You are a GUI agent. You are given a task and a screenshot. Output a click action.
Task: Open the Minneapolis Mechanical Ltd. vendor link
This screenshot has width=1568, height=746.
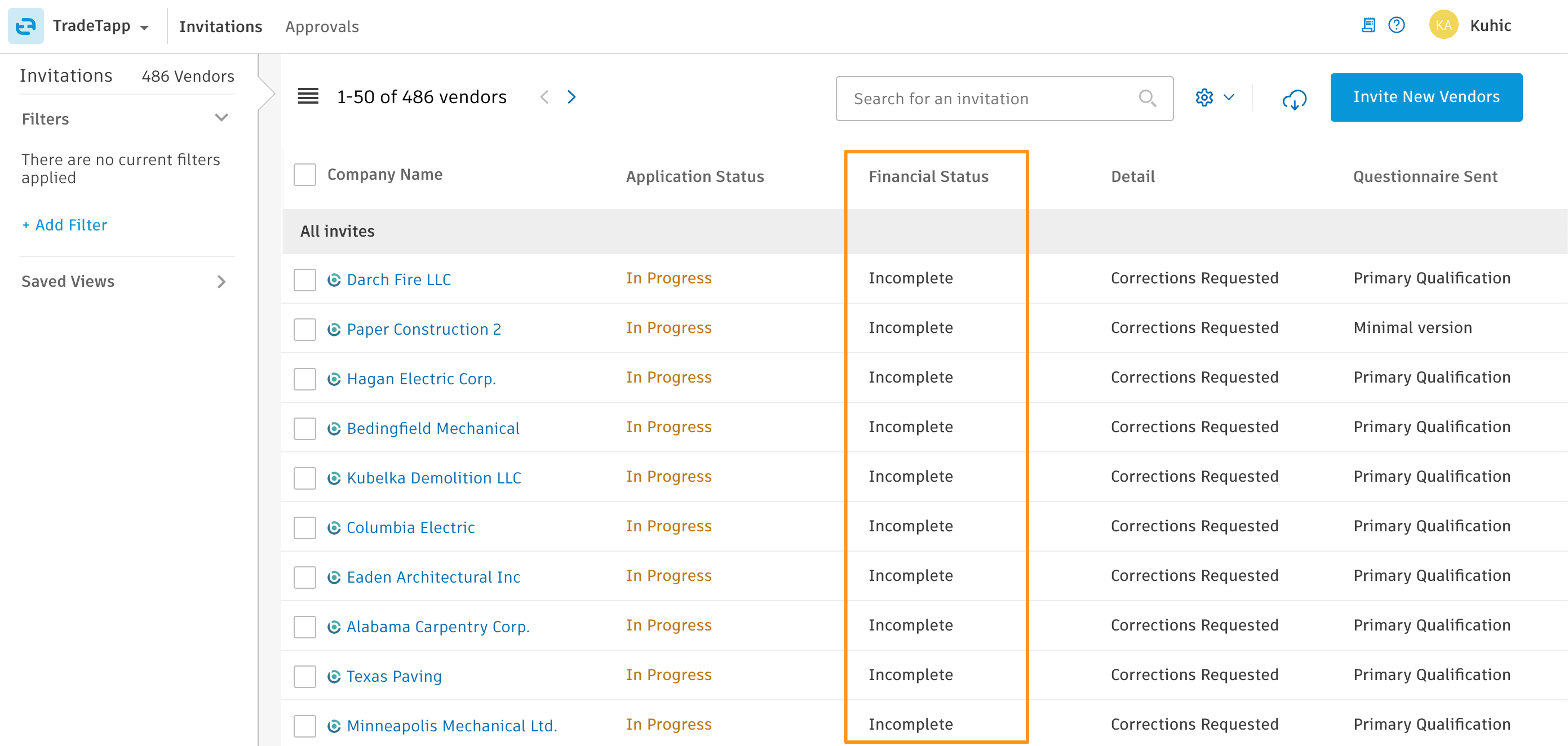click(x=451, y=726)
